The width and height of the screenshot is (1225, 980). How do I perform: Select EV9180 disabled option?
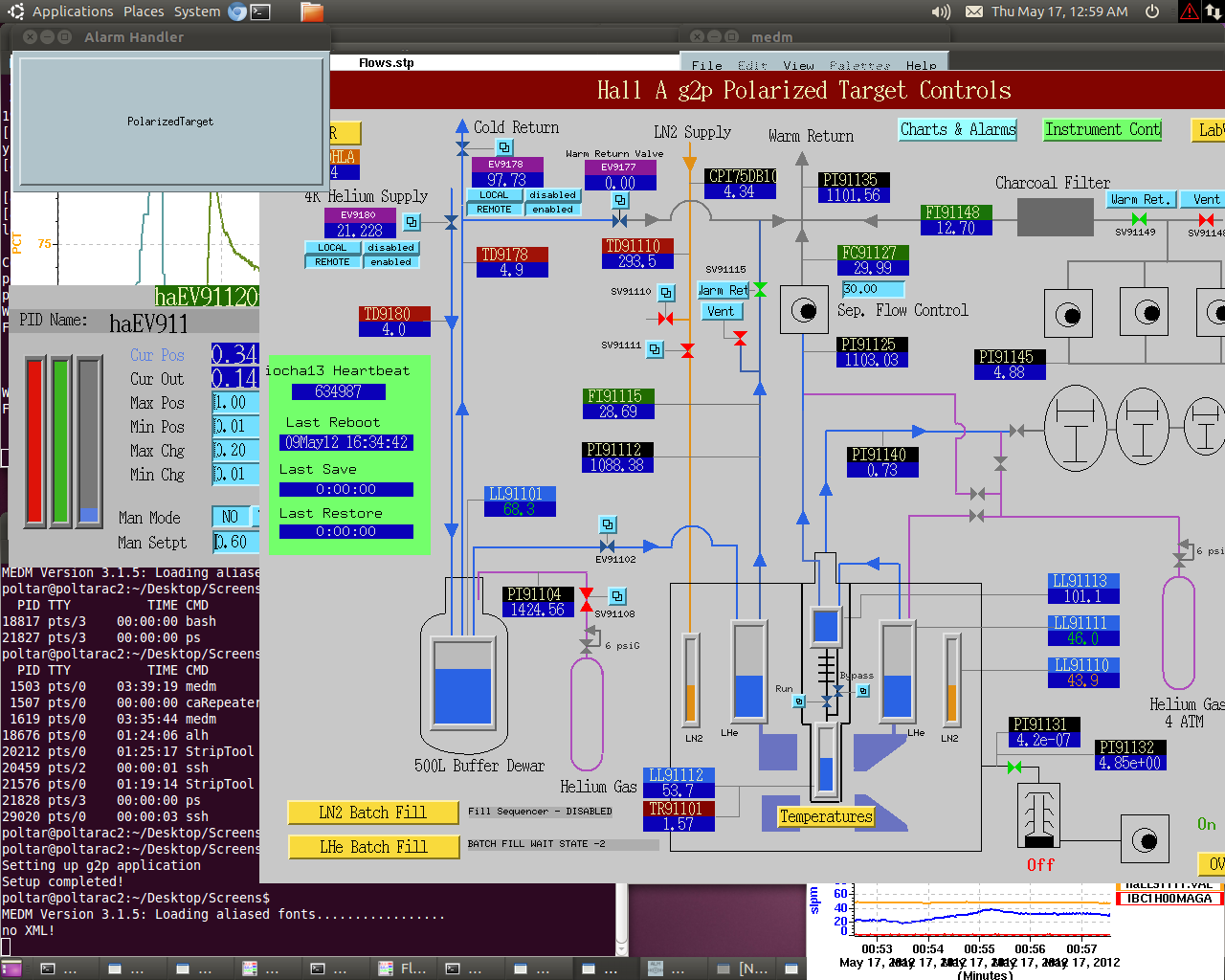click(390, 248)
